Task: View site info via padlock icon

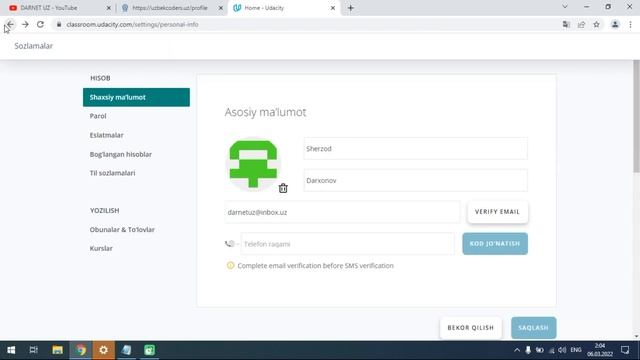Action: point(59,24)
